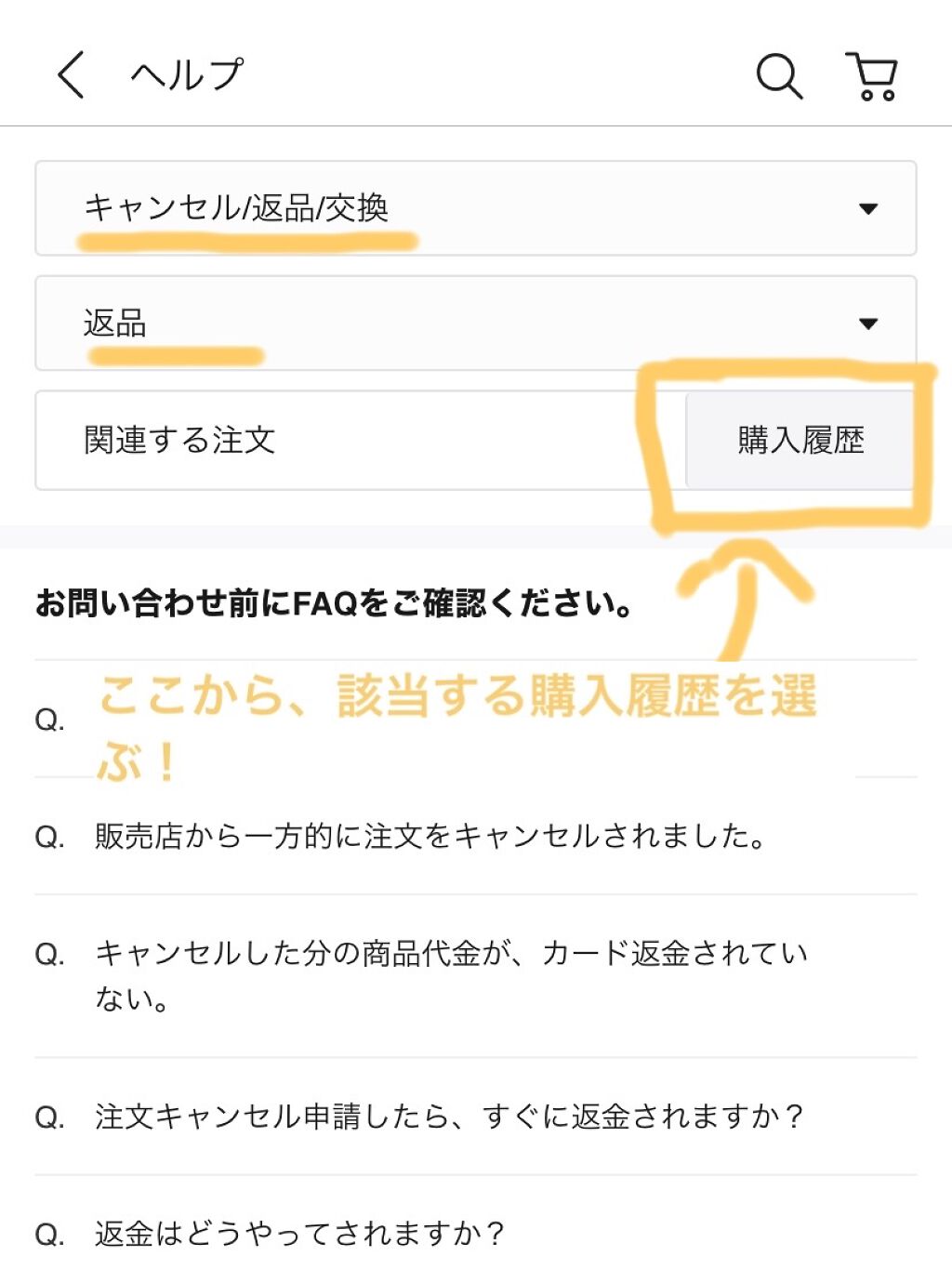The height and width of the screenshot is (1269, 952).
Task: Open search with the magnifier icon
Action: [x=779, y=75]
